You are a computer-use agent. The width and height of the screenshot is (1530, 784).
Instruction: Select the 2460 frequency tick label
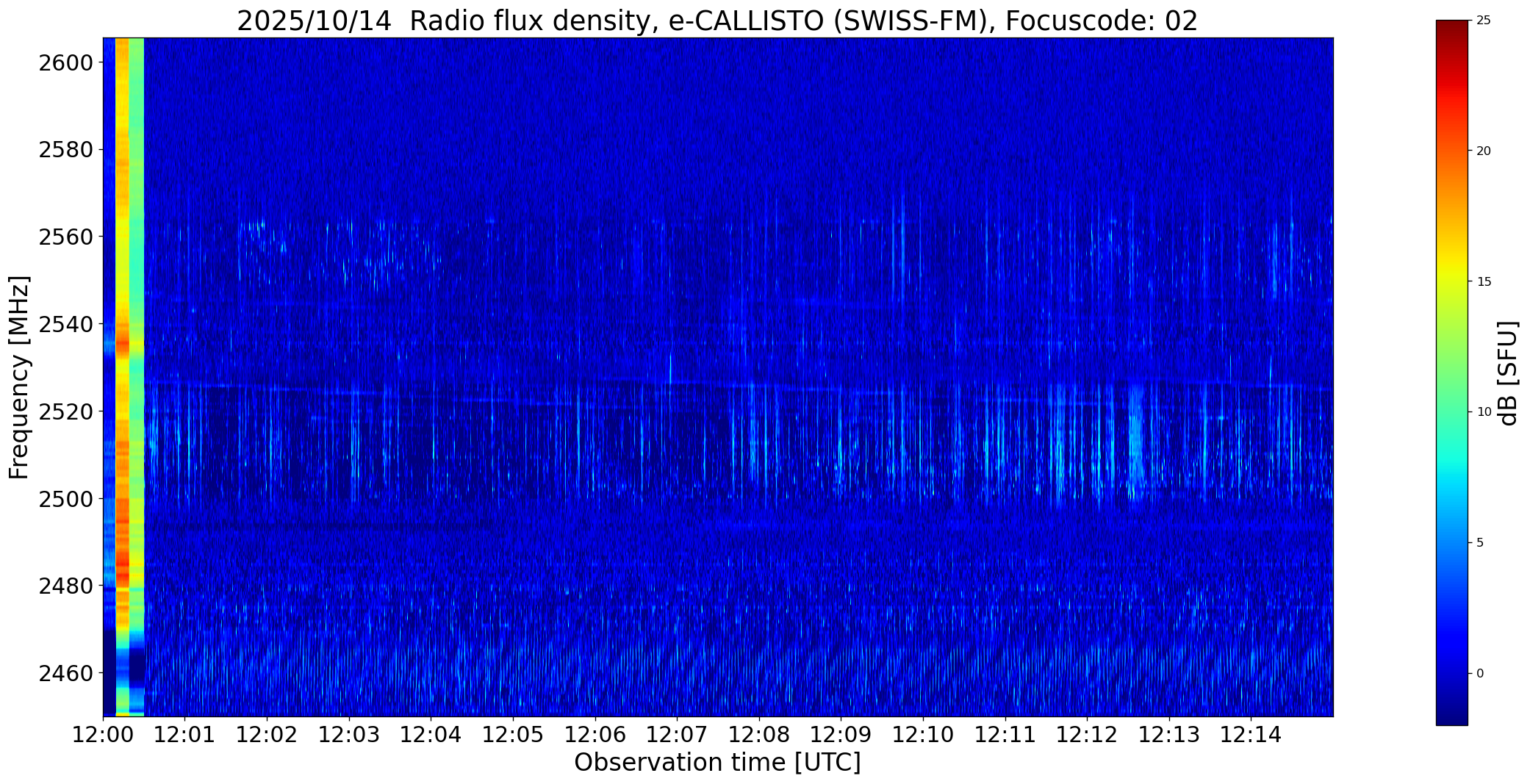tap(66, 673)
